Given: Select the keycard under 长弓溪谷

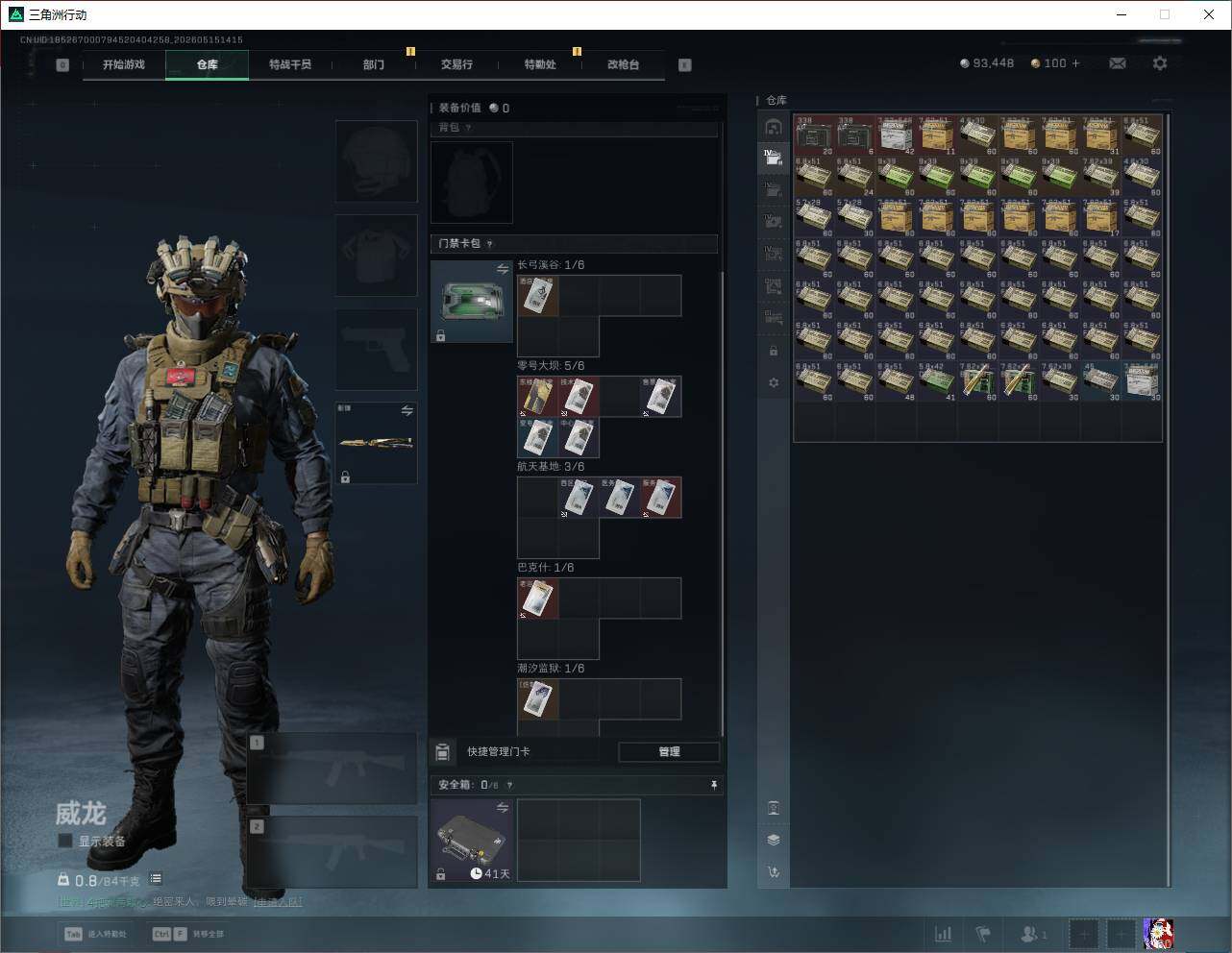Looking at the screenshot, I should tap(538, 296).
